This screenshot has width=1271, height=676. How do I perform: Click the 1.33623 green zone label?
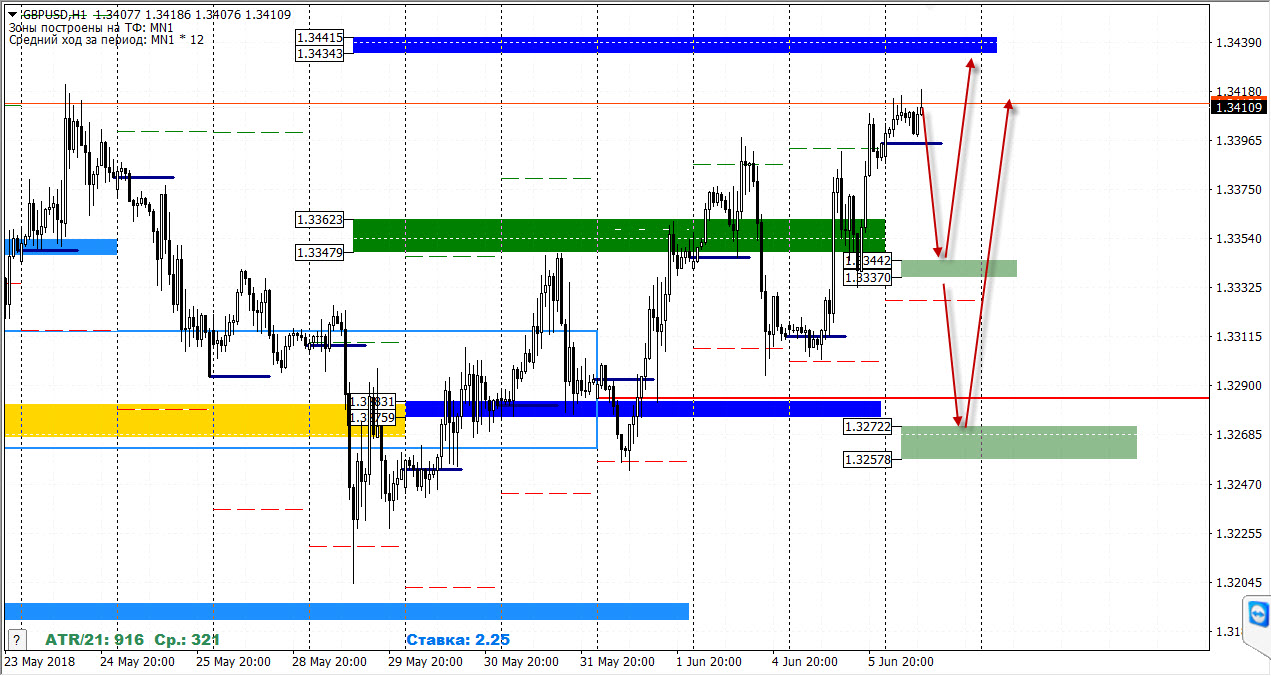(x=320, y=218)
